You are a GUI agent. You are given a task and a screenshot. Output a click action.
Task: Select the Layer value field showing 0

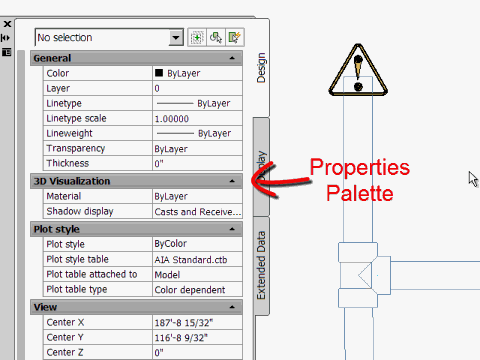tap(197, 88)
